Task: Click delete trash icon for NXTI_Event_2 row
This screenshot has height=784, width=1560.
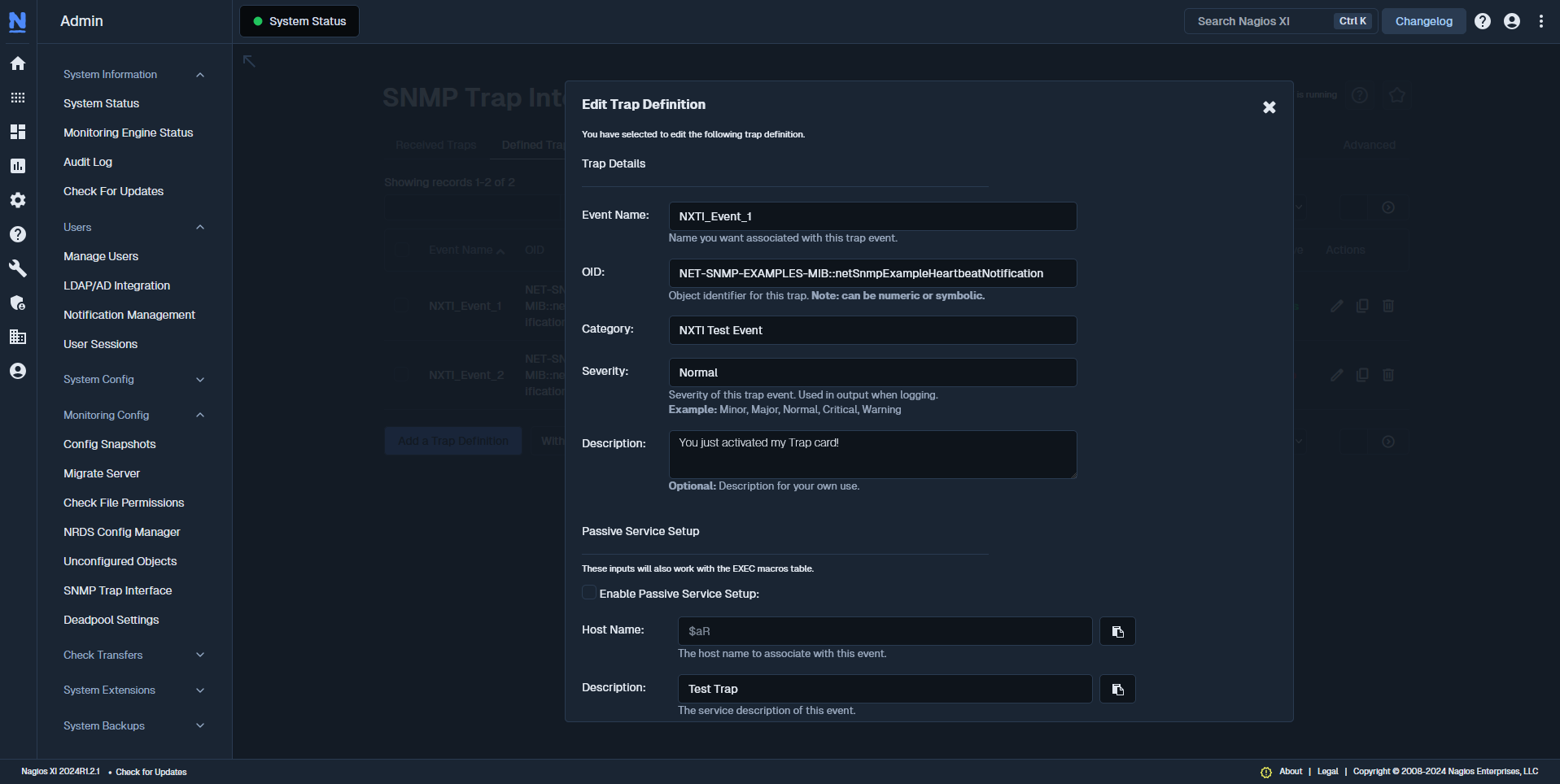Action: coord(1388,375)
